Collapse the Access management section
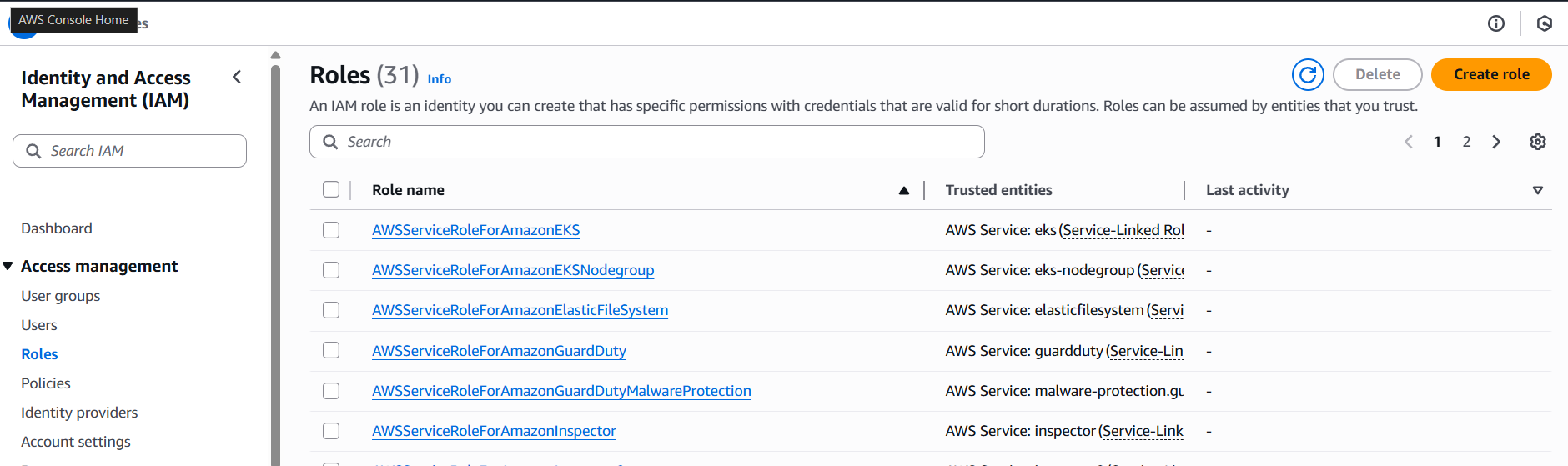The width and height of the screenshot is (1568, 466). click(x=8, y=266)
